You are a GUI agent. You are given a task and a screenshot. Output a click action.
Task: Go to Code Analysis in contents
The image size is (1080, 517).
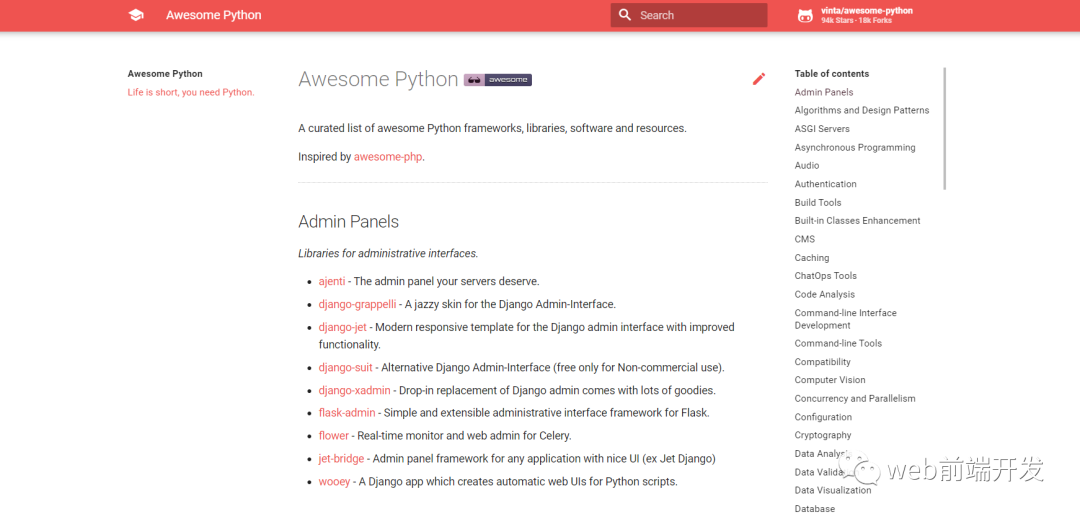(824, 294)
